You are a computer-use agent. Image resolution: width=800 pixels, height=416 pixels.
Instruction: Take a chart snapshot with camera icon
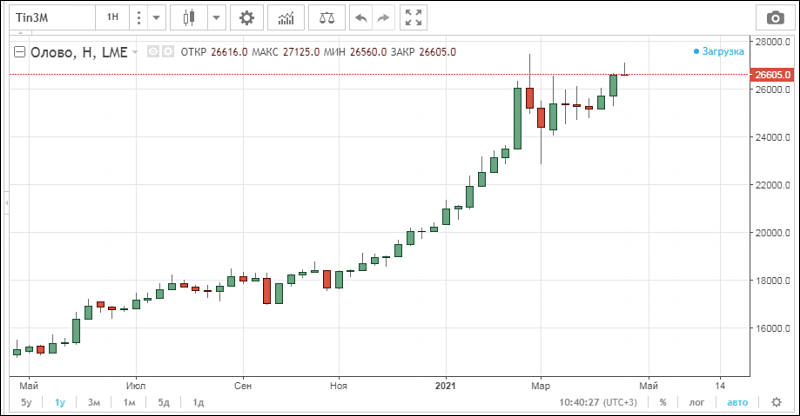(774, 18)
